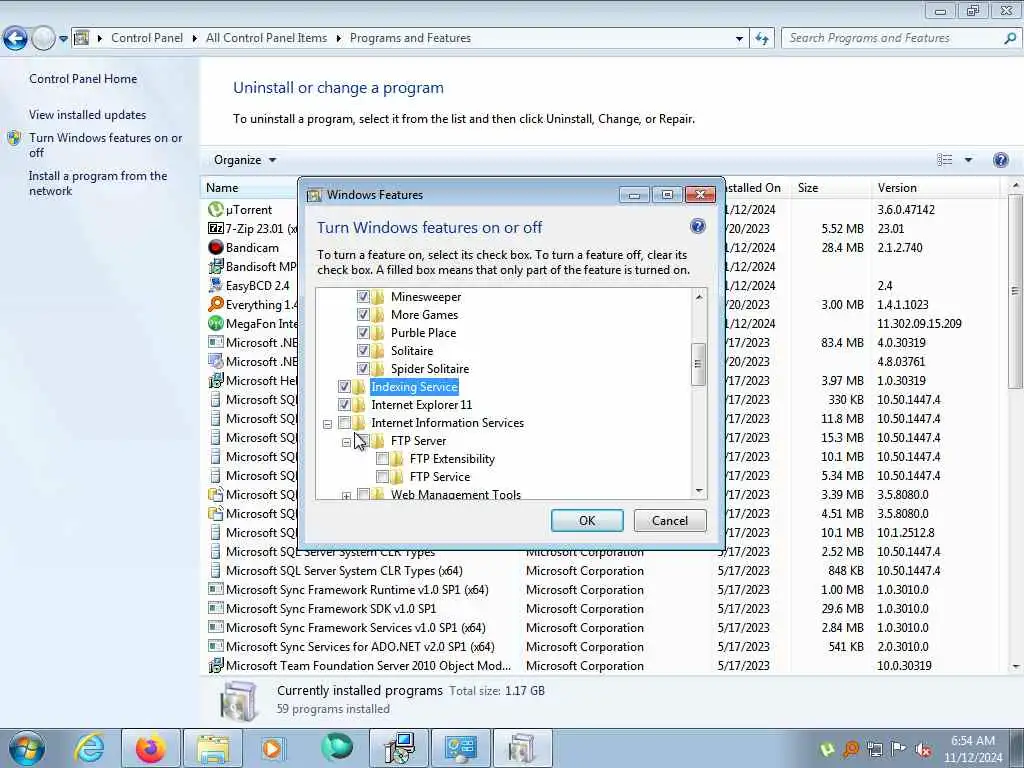
Task: Uncheck the Purble Place checkbox
Action: (363, 332)
